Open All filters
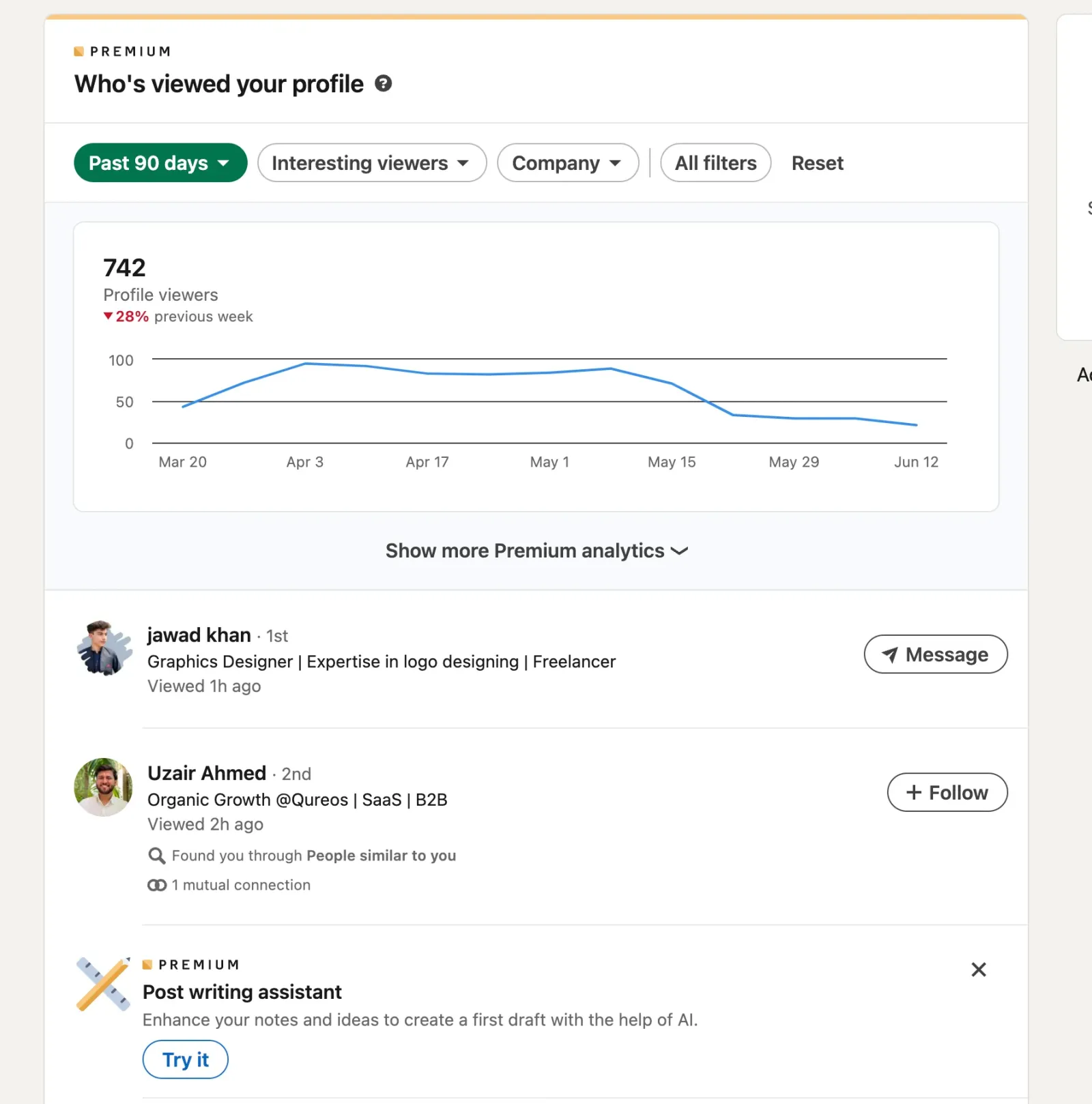This screenshot has height=1104, width=1092. click(716, 162)
